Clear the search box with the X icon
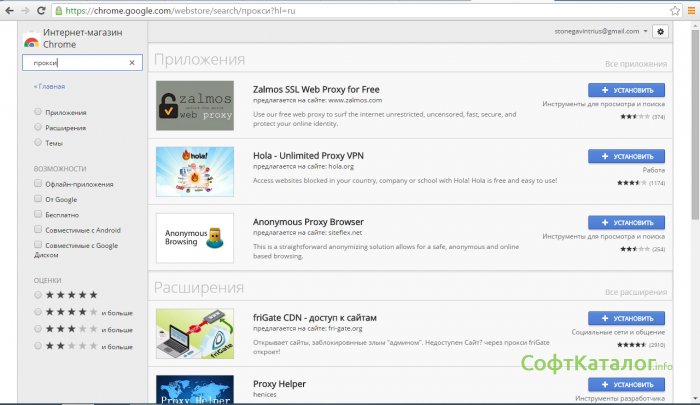Screen dimensions: 700x405 (132, 62)
